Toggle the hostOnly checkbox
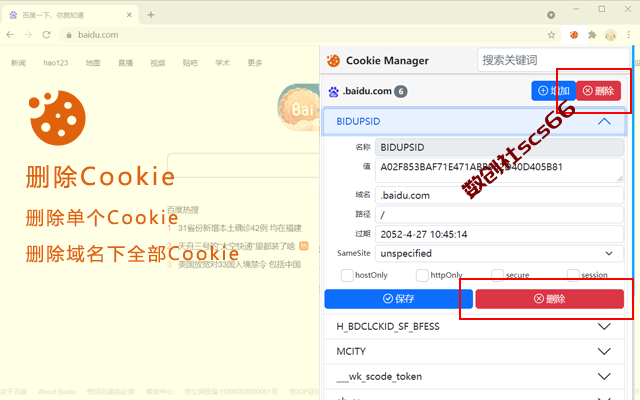Screen dimensions: 640x400 (347, 276)
